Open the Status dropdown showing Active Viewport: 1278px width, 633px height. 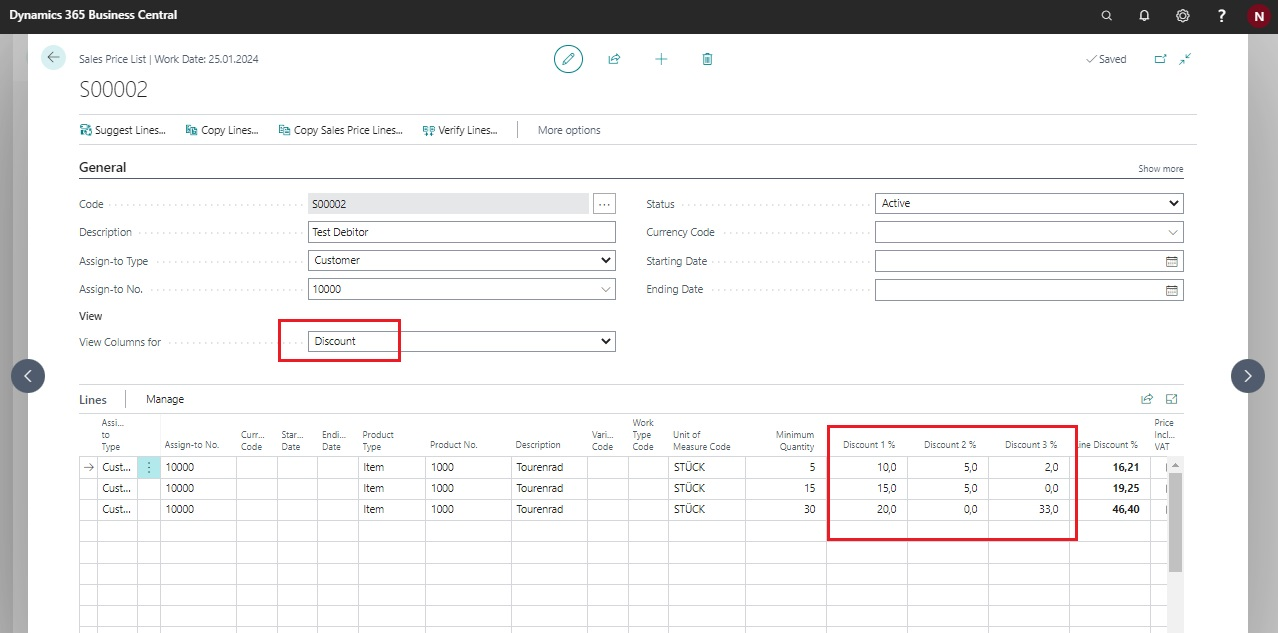[1028, 204]
